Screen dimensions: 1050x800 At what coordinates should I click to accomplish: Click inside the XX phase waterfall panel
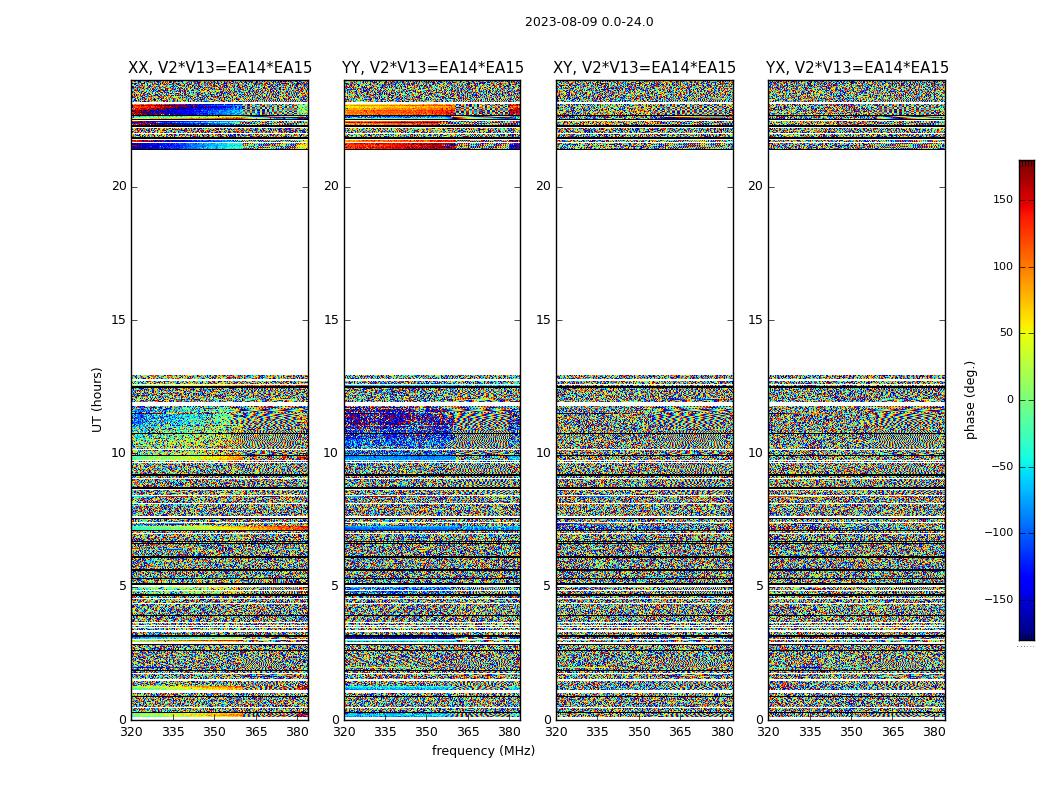click(220, 400)
